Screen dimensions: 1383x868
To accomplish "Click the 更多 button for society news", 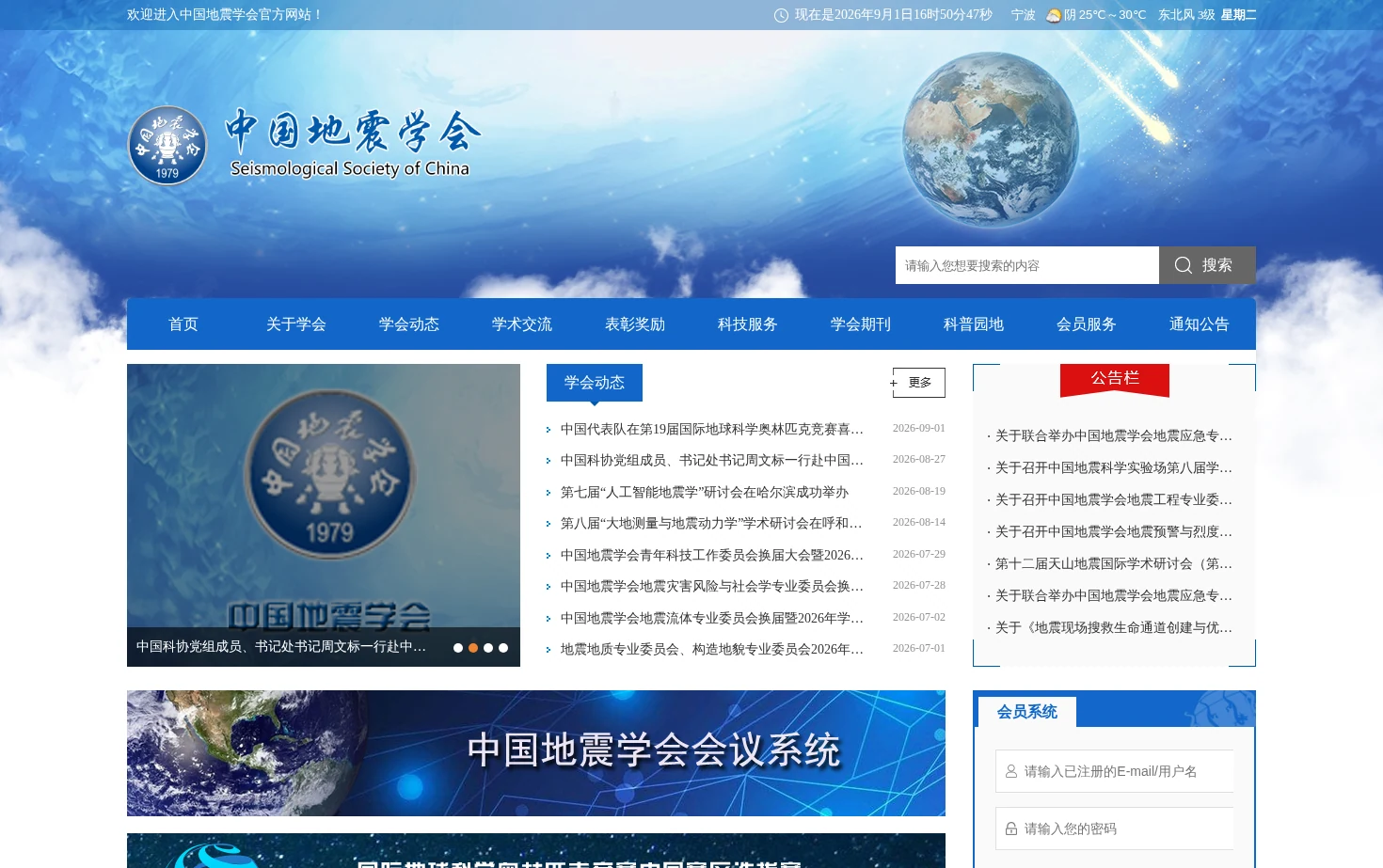I will (x=919, y=383).
